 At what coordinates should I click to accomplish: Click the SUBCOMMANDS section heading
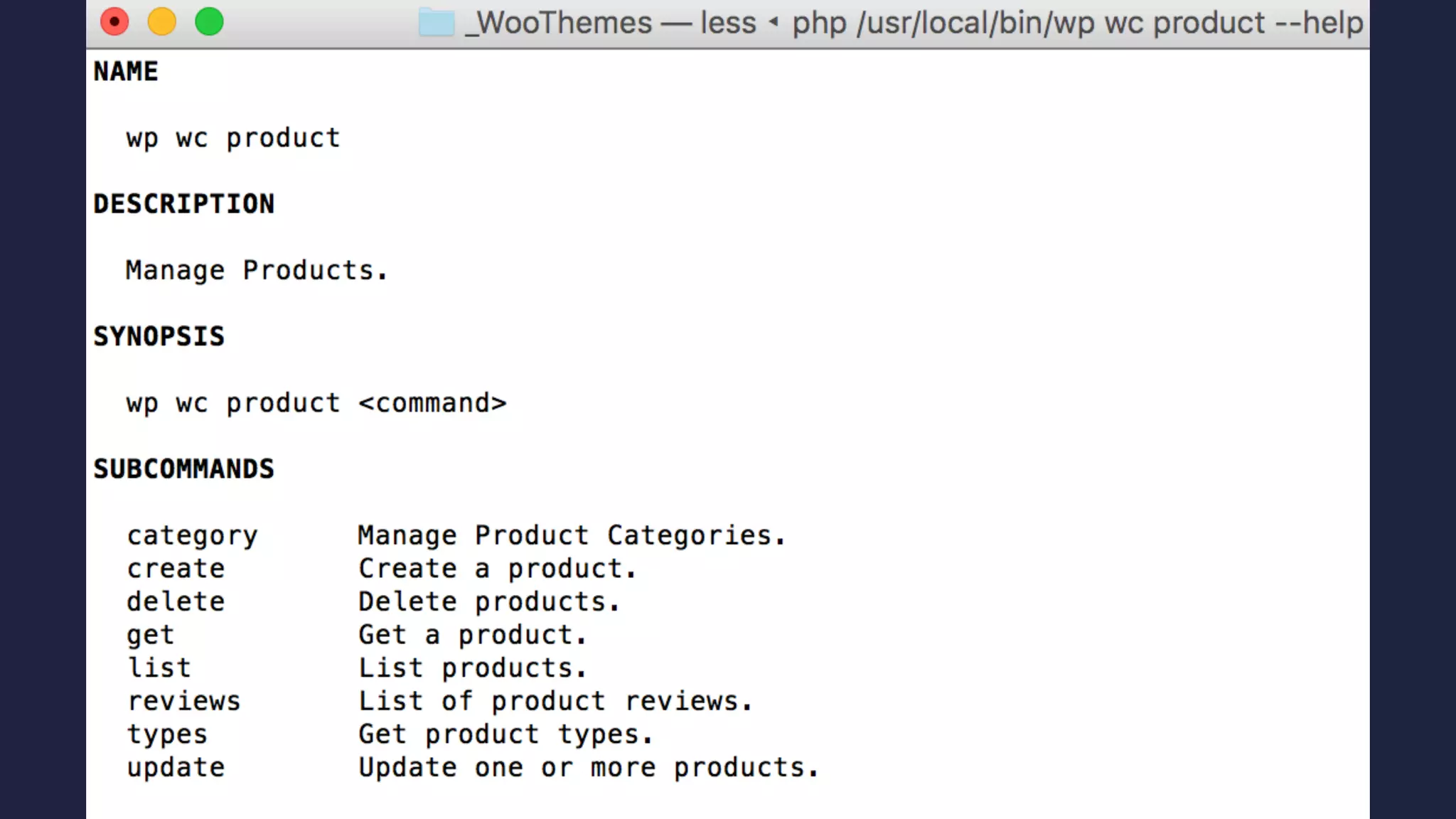183,469
